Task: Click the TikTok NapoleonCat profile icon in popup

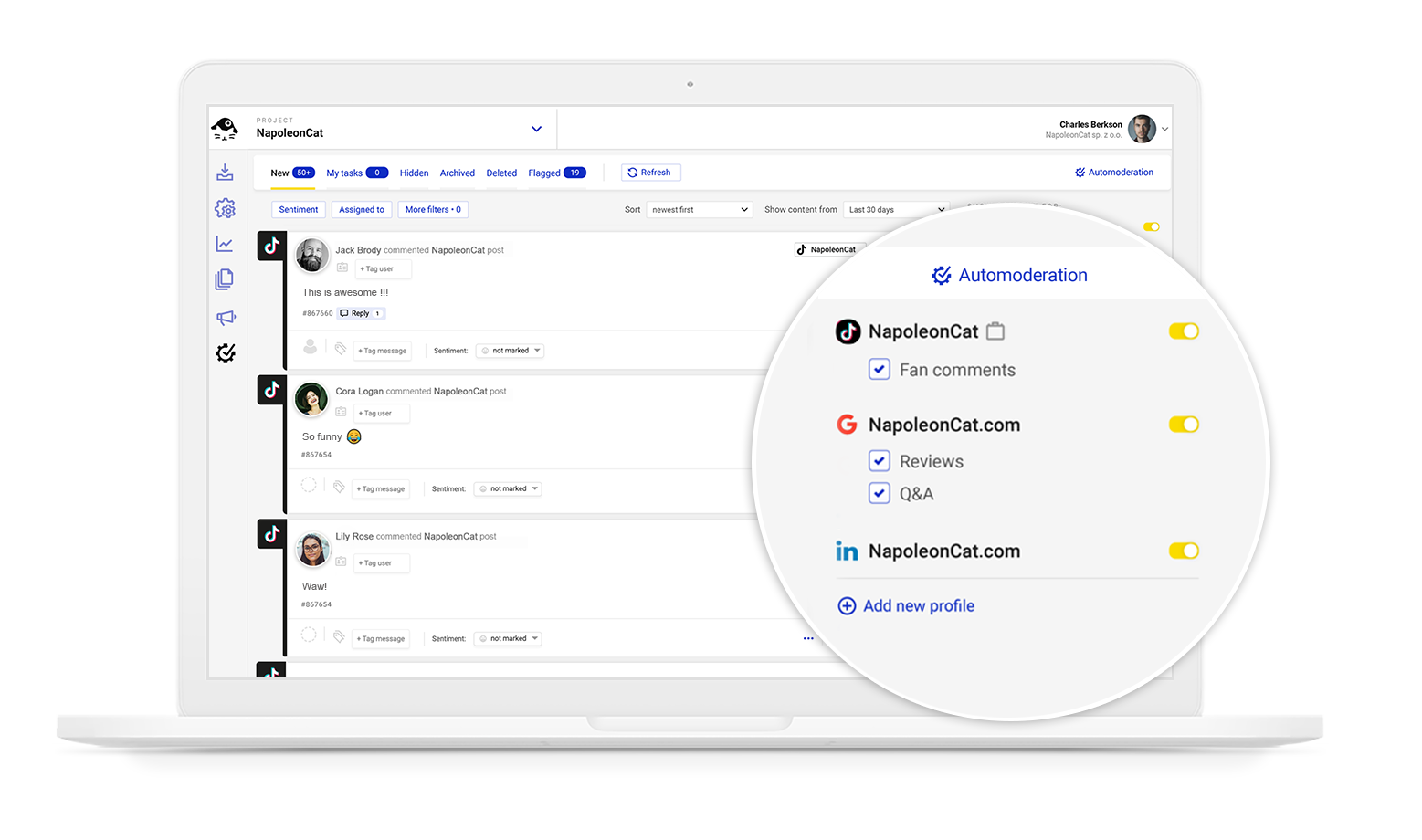Action: (848, 331)
